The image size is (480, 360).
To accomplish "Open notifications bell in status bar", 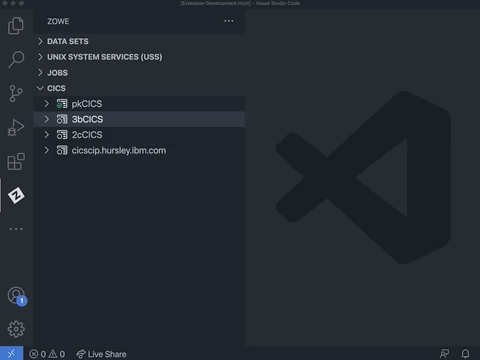I will 465,353.
